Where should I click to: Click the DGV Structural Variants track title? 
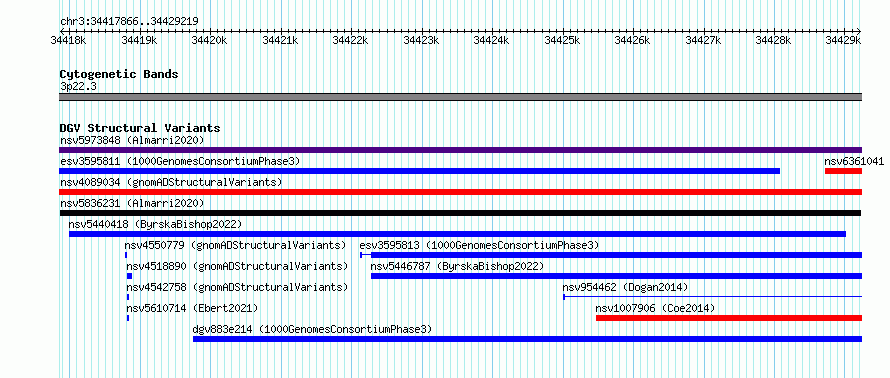140,128
